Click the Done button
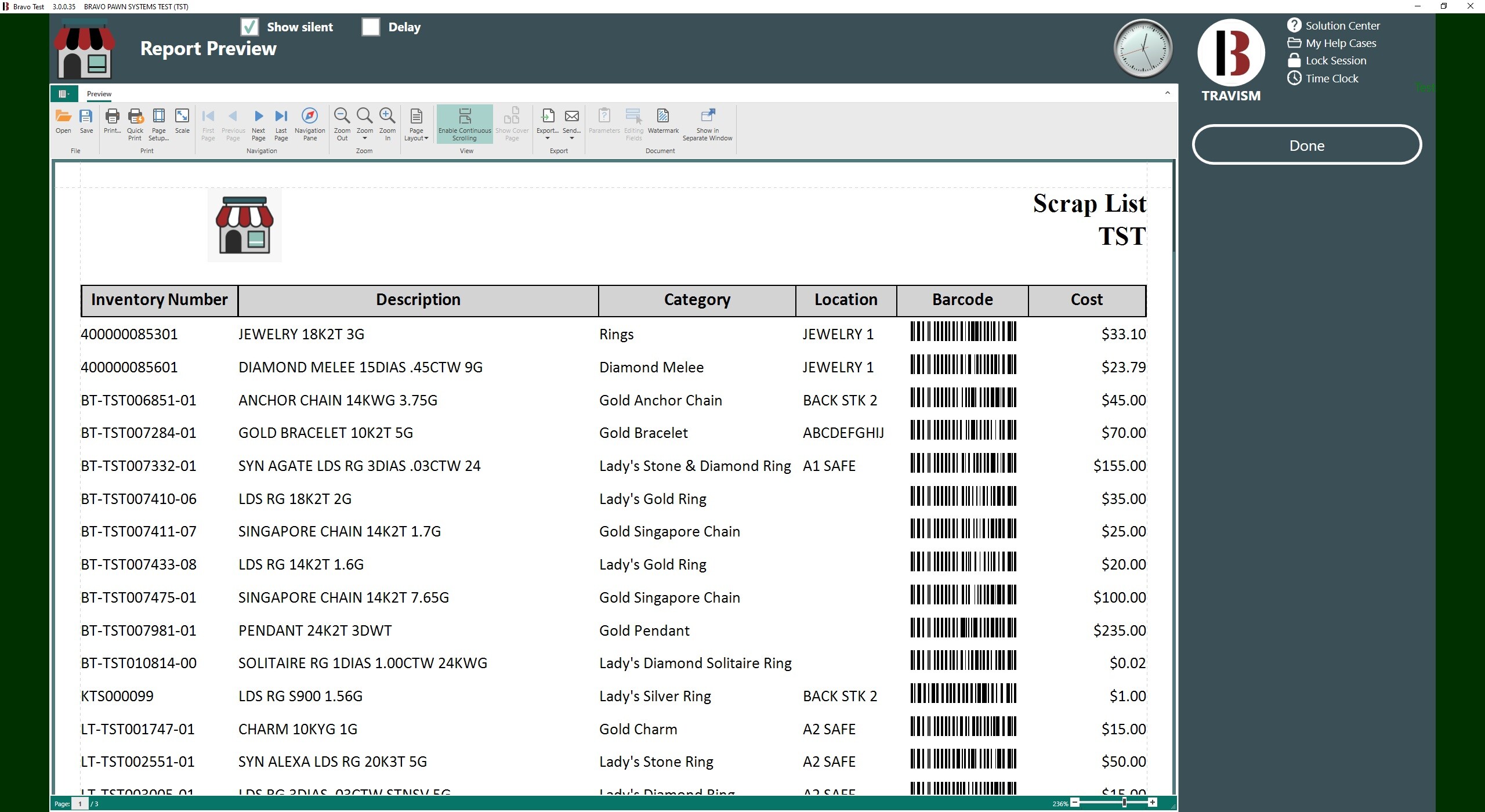 click(x=1306, y=145)
